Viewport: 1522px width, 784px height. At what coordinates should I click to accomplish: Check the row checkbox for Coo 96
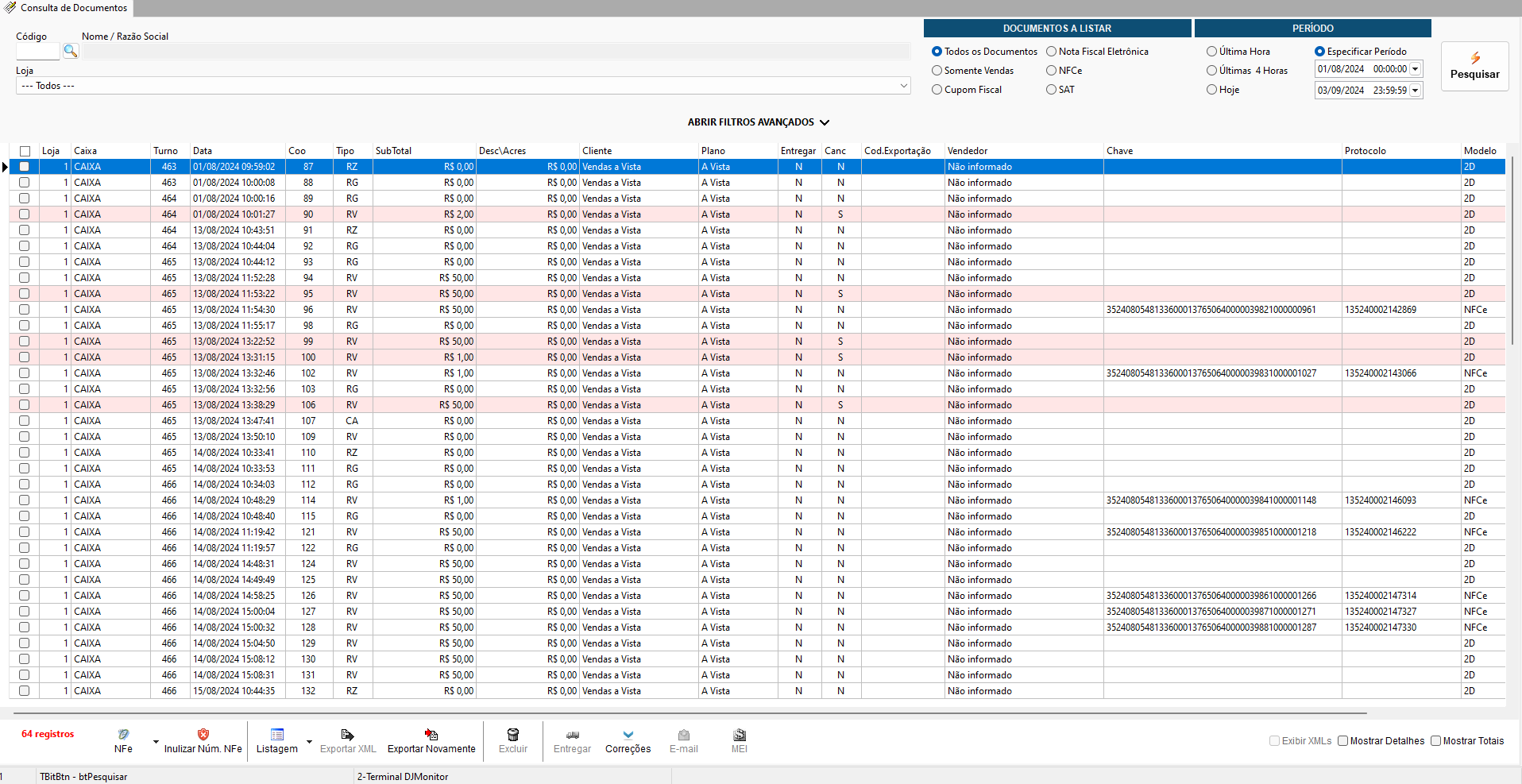coord(25,310)
